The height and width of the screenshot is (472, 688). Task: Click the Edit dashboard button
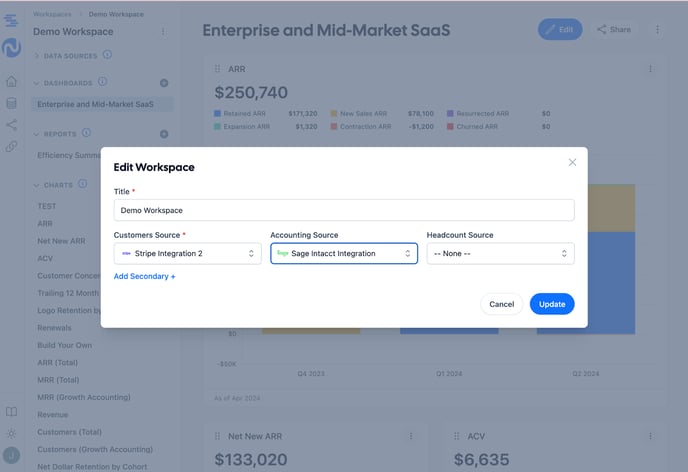(560, 29)
